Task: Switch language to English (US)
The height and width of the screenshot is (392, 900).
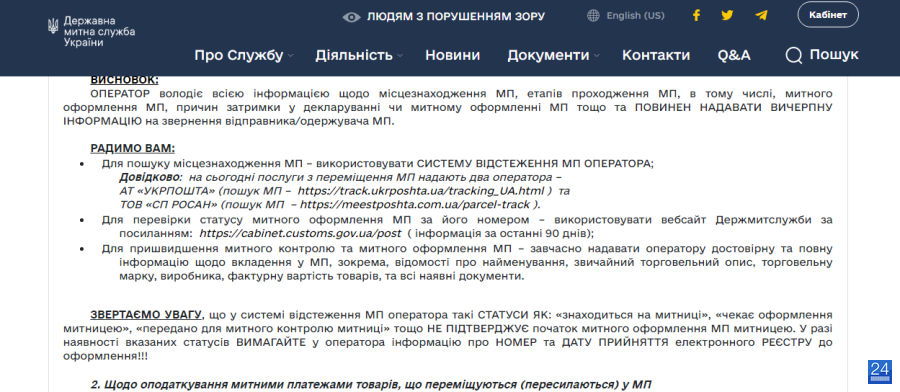Action: tap(635, 15)
